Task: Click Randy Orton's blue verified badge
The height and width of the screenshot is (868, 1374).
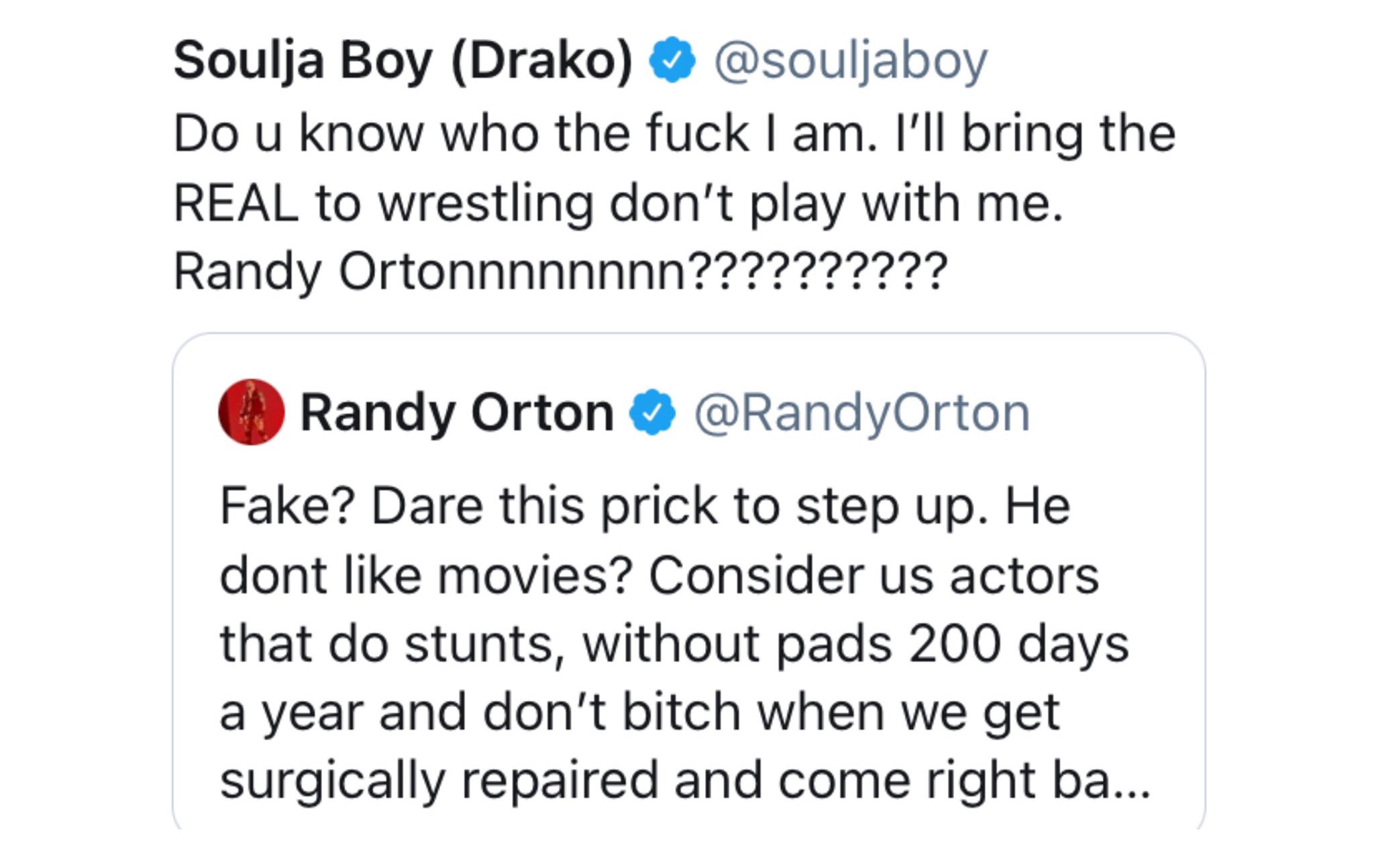Action: (652, 413)
